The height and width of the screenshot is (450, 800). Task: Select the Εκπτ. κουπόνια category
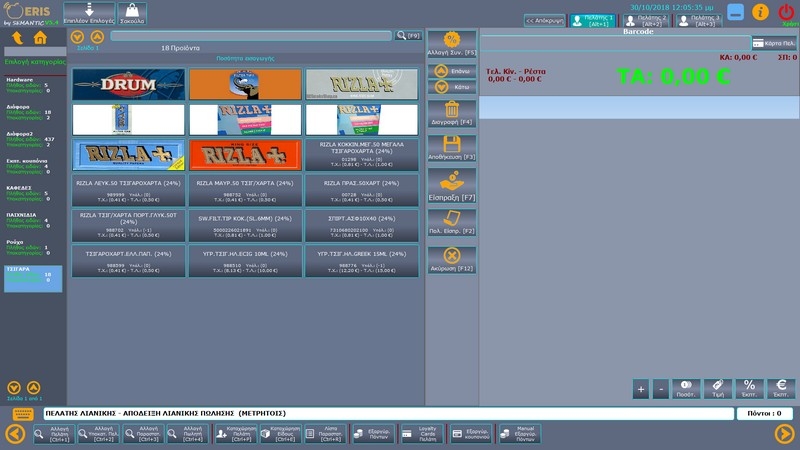[x=34, y=166]
